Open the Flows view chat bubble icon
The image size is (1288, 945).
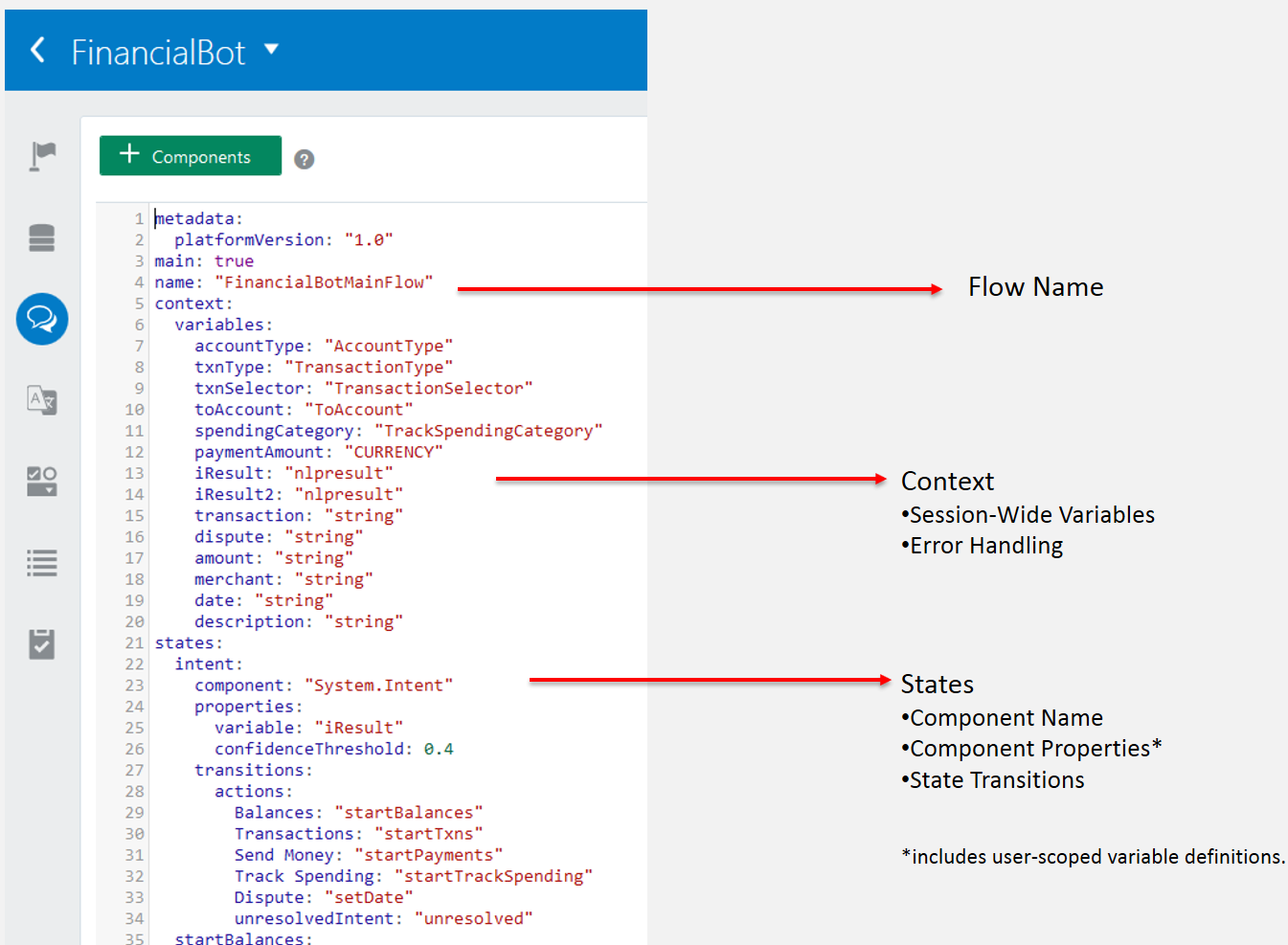[x=41, y=319]
